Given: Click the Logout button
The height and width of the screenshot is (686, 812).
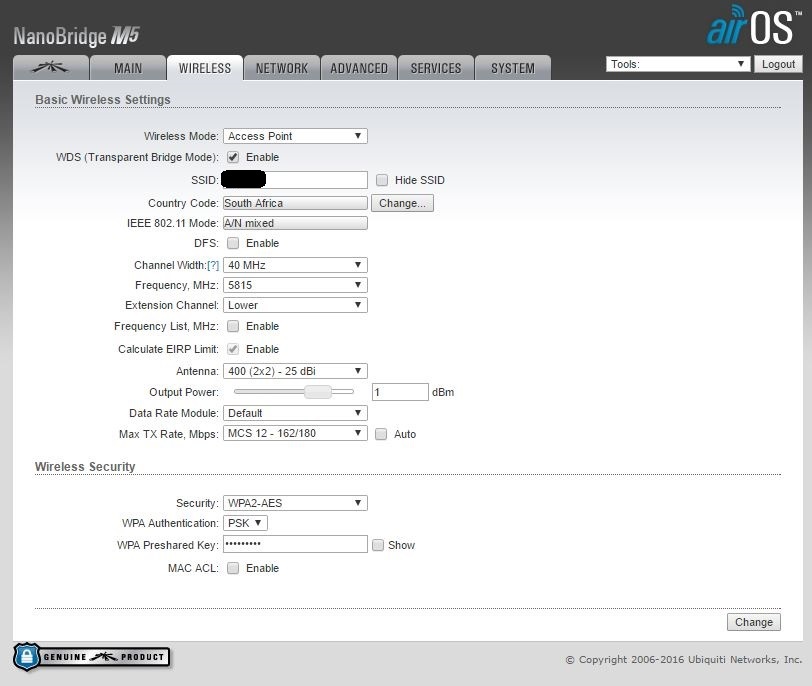Looking at the screenshot, I should [x=778, y=64].
